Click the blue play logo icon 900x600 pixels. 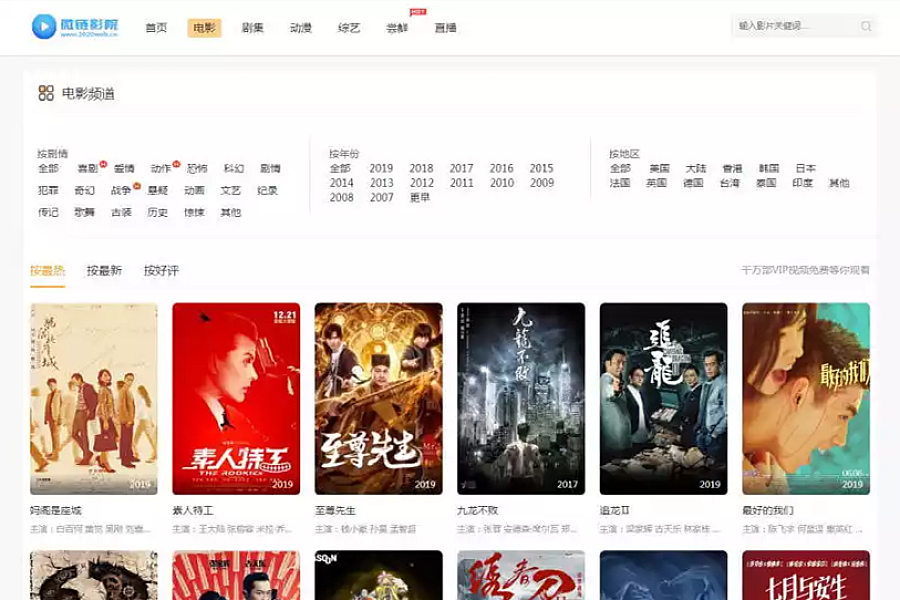[44, 26]
